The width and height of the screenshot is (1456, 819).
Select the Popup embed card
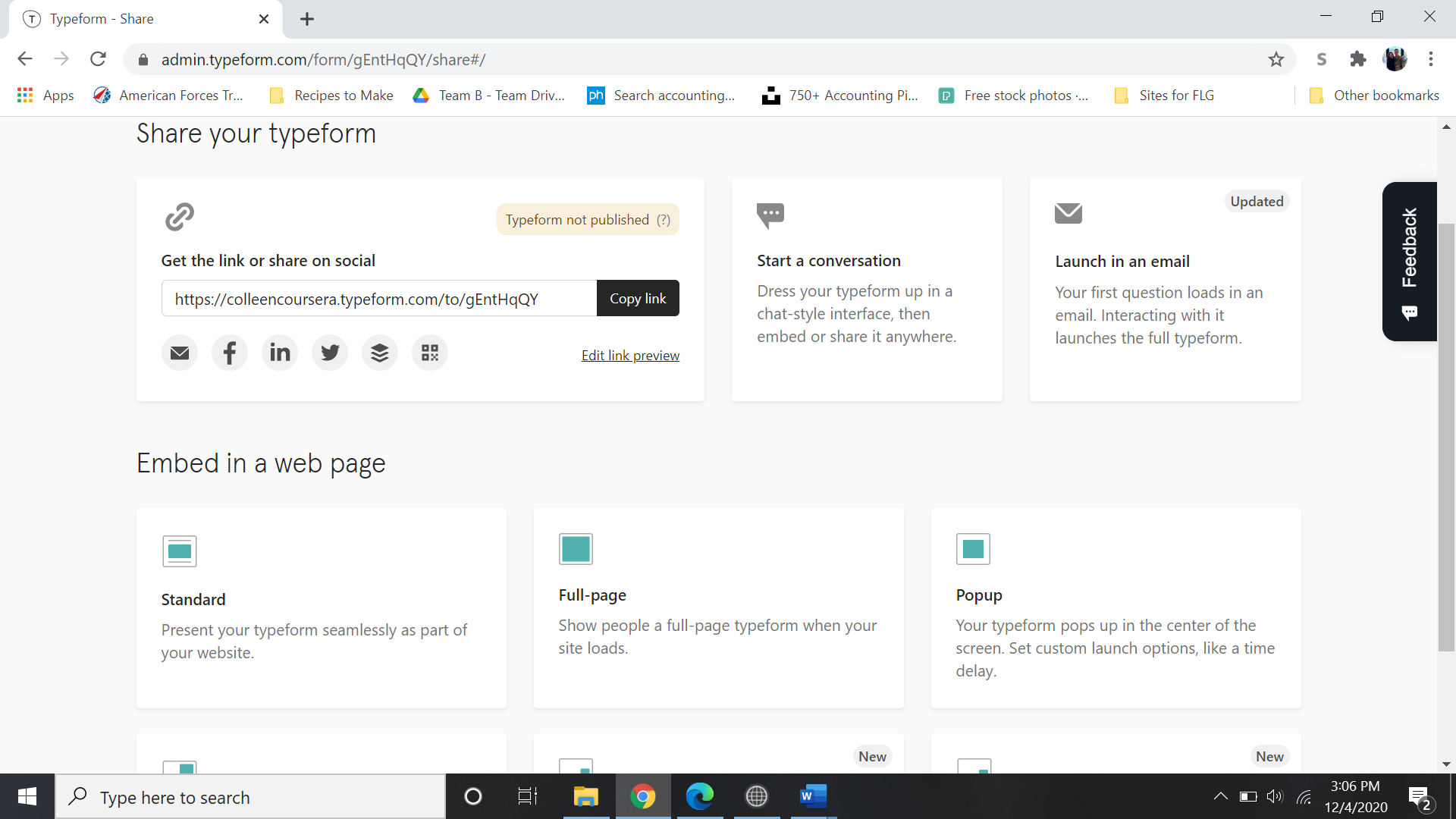click(x=1116, y=608)
